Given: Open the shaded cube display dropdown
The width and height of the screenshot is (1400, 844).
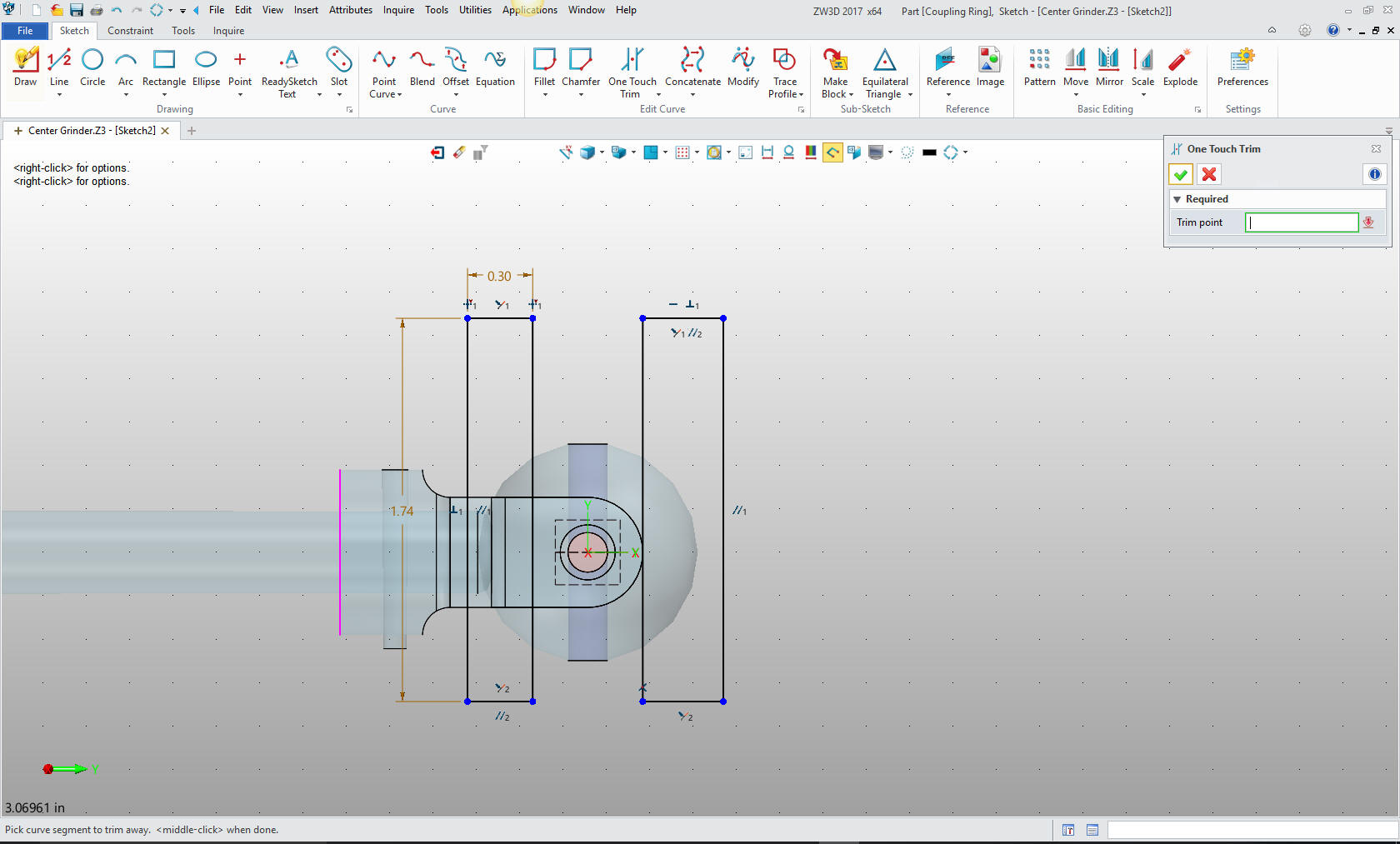Looking at the screenshot, I should pyautogui.click(x=602, y=152).
